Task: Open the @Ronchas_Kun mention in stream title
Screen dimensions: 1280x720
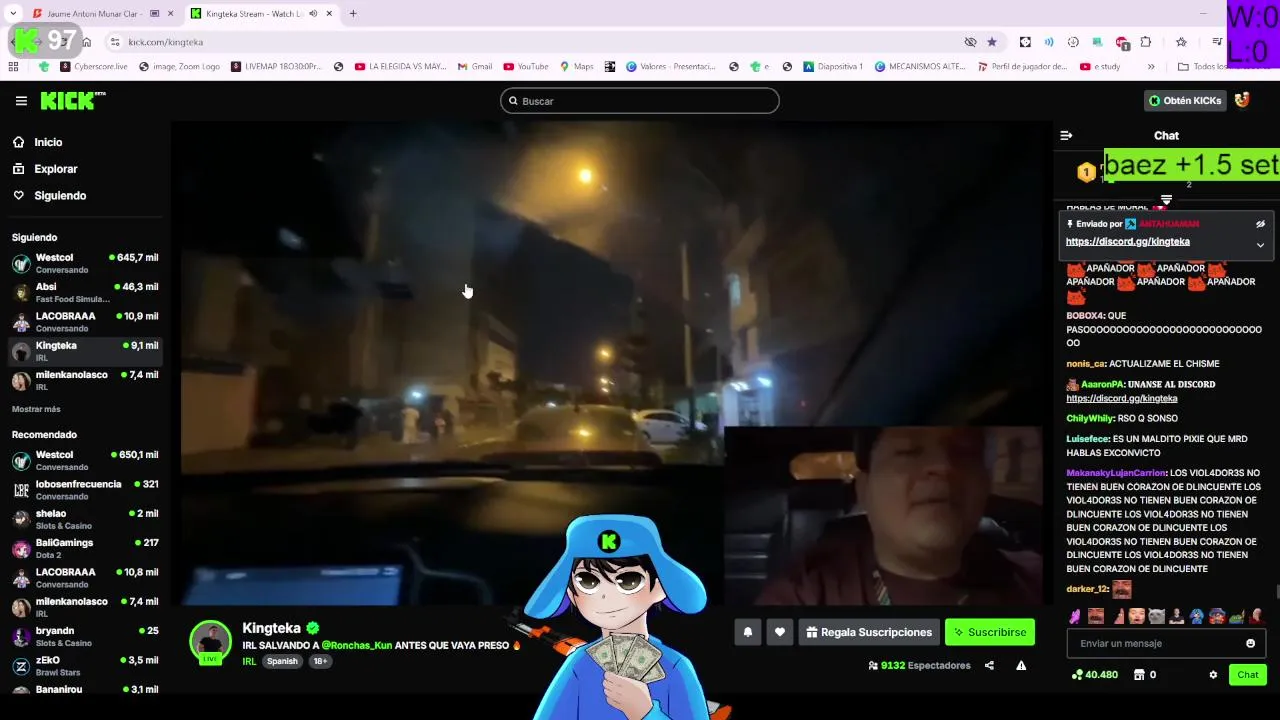Action: pyautogui.click(x=356, y=646)
